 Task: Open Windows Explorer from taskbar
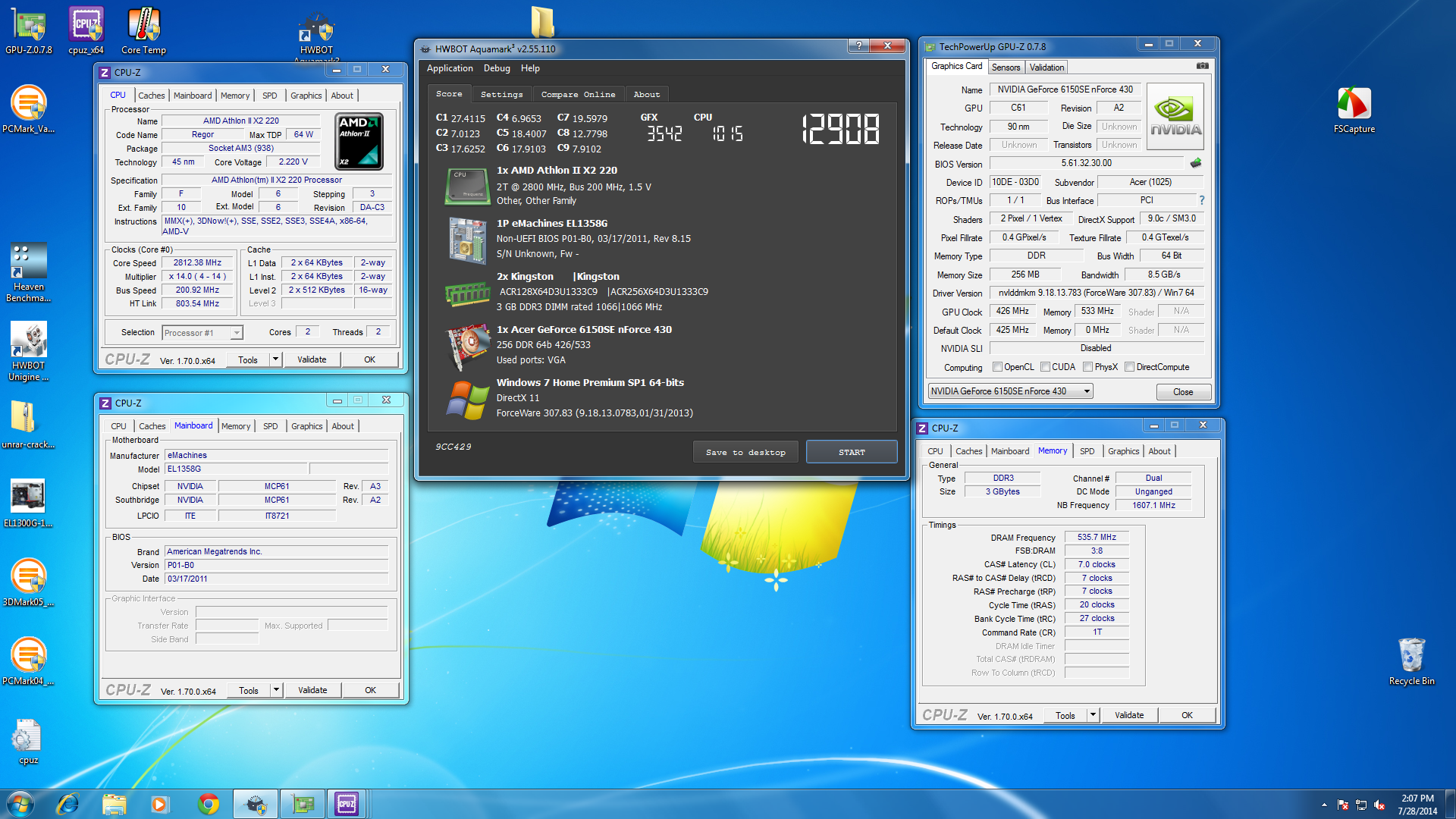[x=115, y=804]
